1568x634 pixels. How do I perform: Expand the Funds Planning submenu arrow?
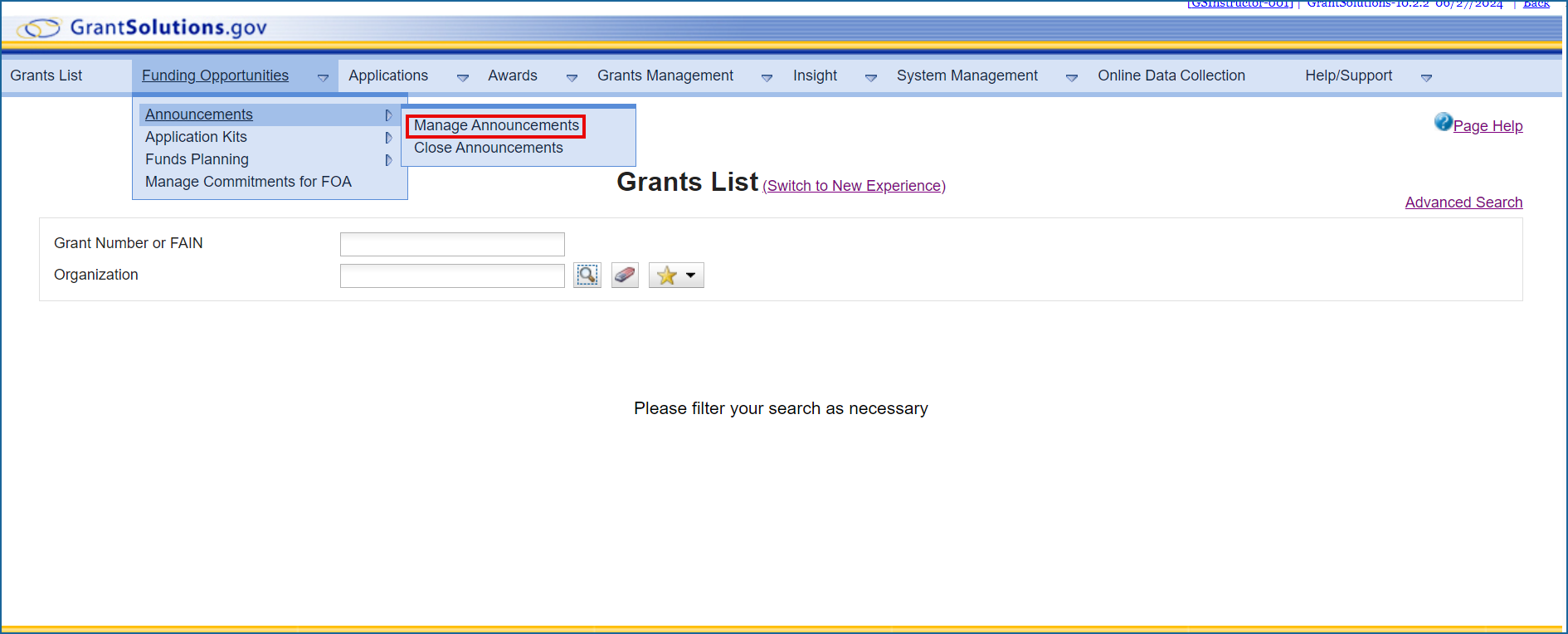[x=388, y=160]
